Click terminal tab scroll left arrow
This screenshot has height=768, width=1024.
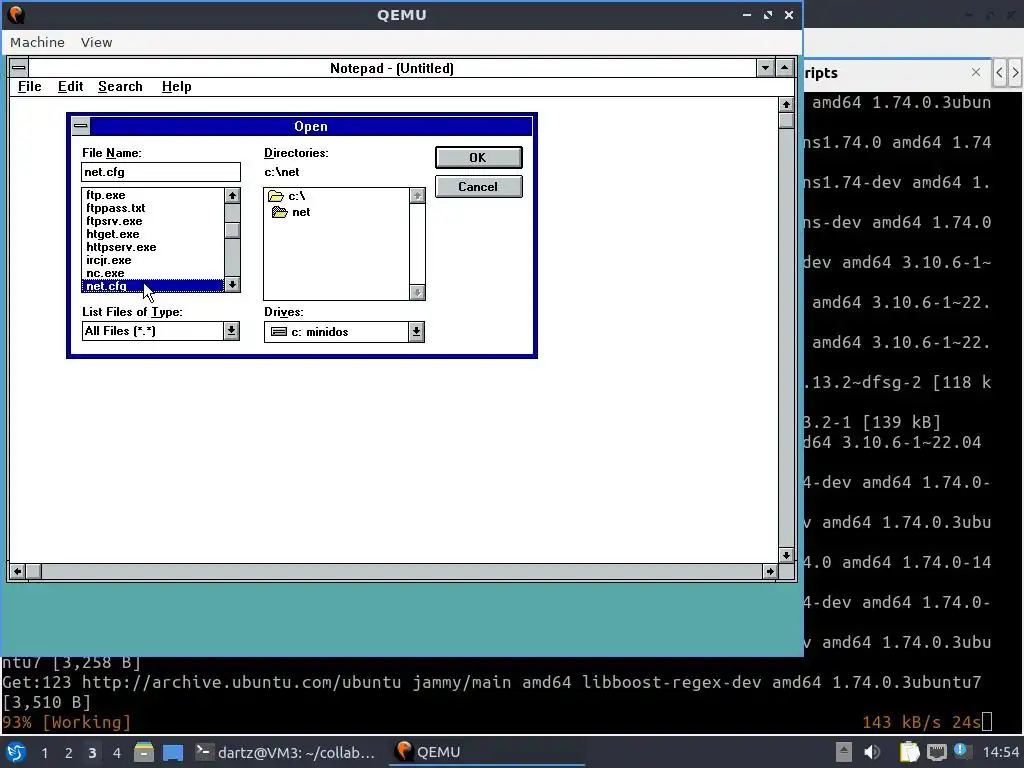click(x=999, y=72)
